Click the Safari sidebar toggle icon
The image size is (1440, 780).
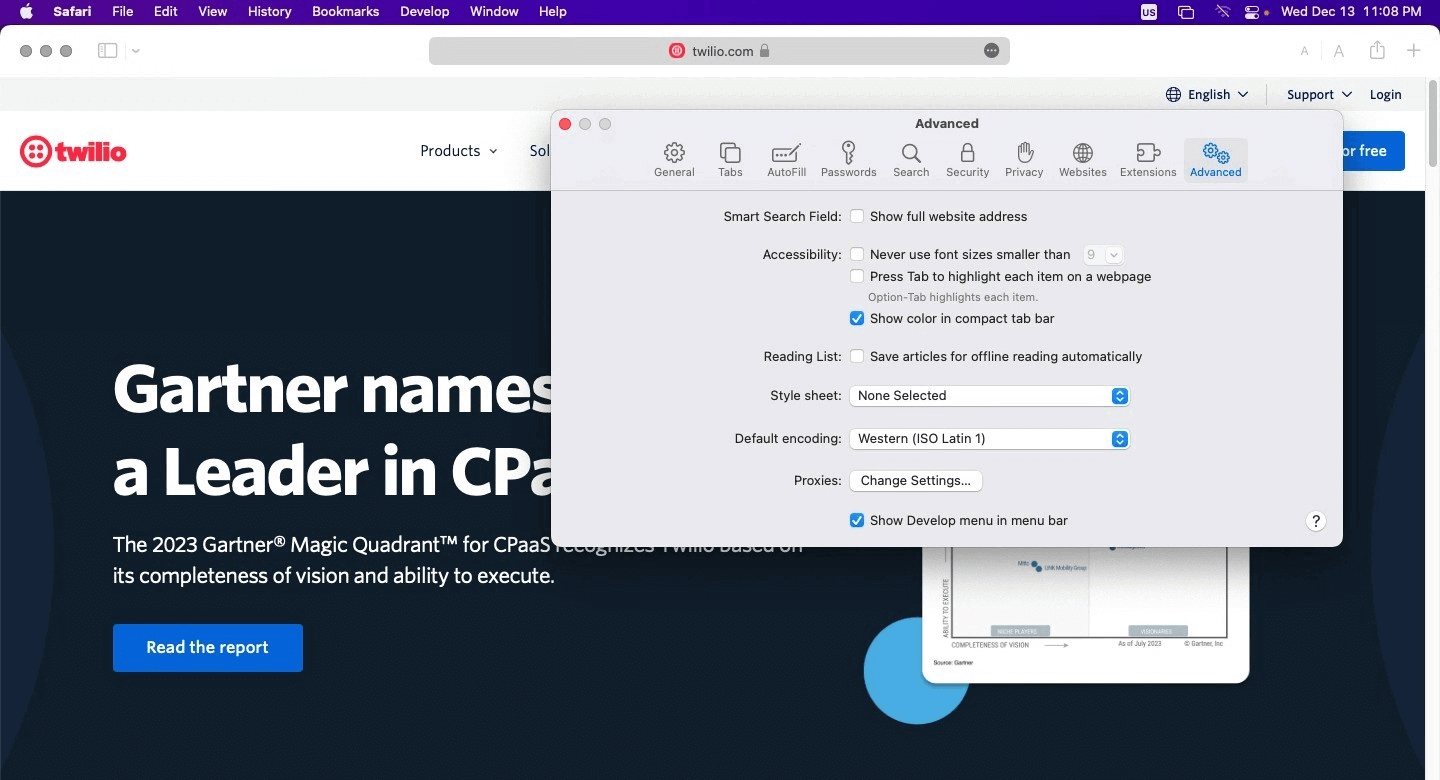point(108,51)
